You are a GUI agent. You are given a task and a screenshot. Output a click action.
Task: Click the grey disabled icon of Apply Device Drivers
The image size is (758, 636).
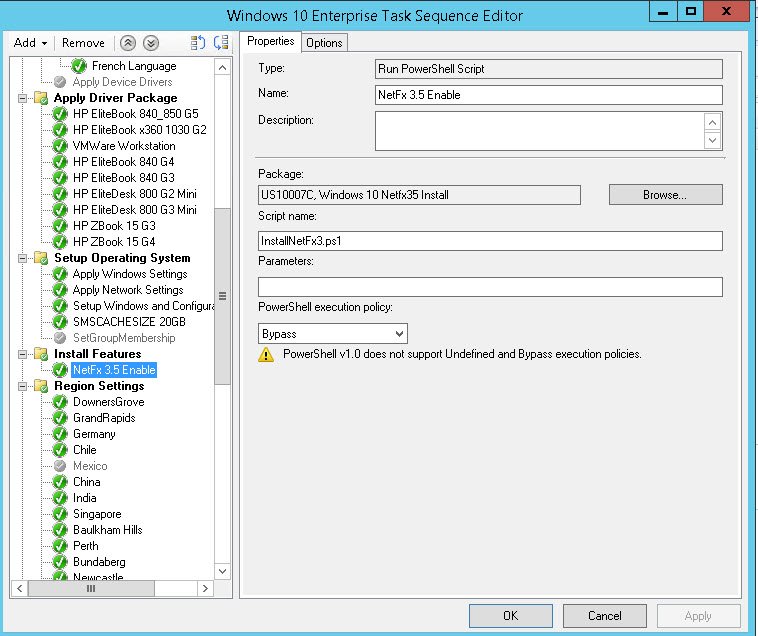60,82
